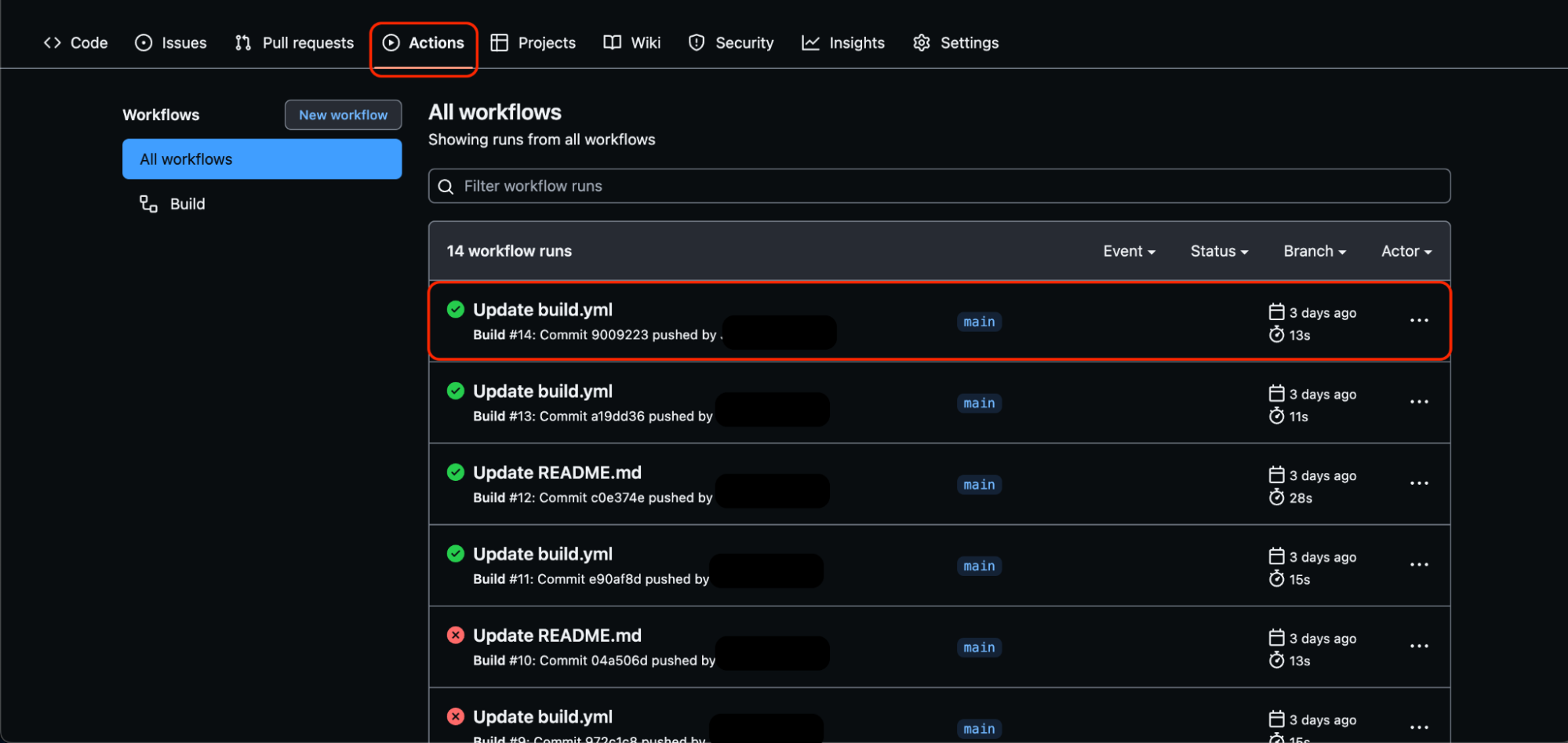Click the stopwatch icon beside 28s
Viewport: 1568px width, 743px height.
click(x=1276, y=497)
